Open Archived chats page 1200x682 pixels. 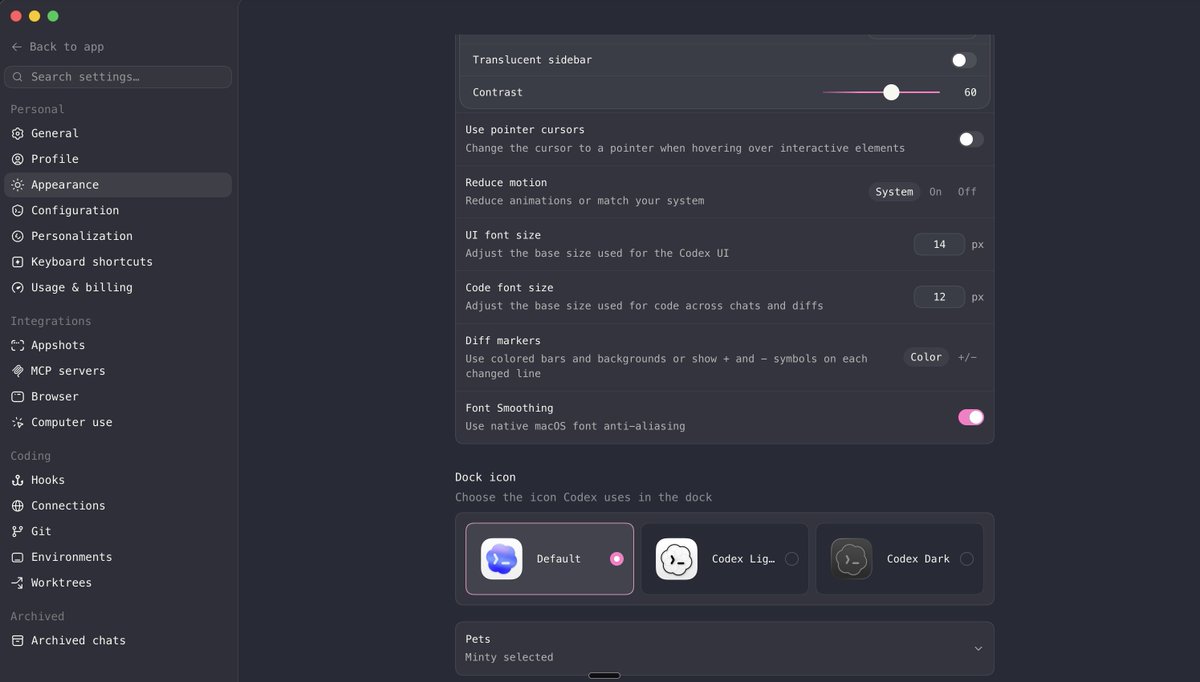pos(118,641)
